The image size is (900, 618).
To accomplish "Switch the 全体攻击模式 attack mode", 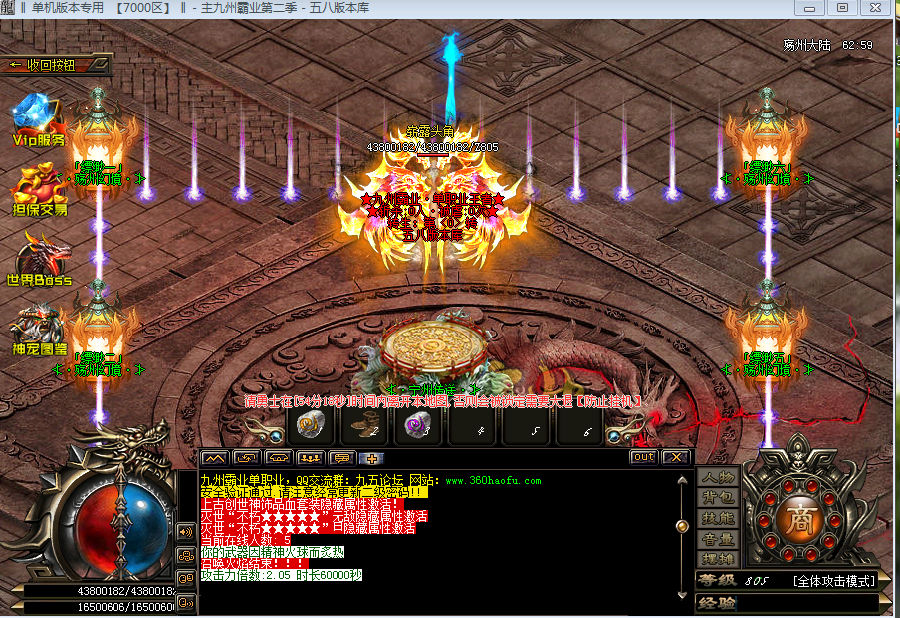I will (x=833, y=581).
